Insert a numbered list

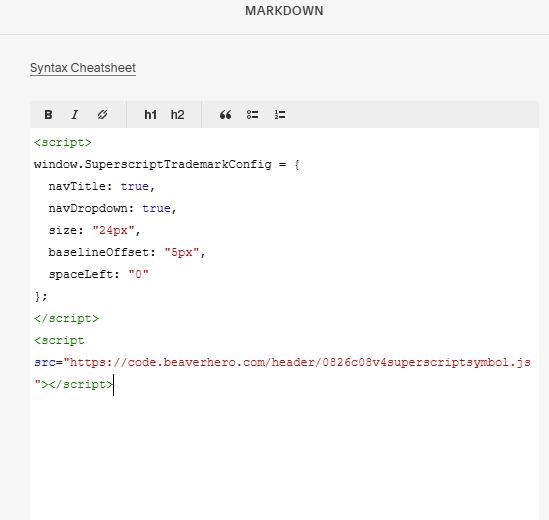click(x=280, y=115)
